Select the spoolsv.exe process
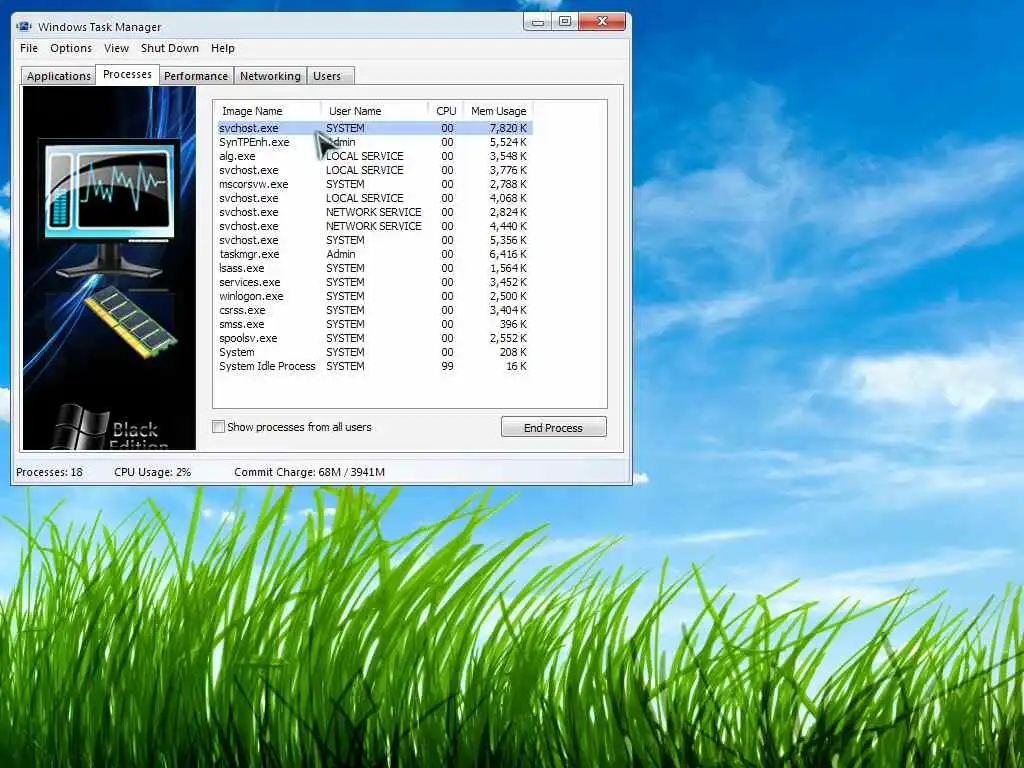Image resolution: width=1024 pixels, height=768 pixels. 374,338
